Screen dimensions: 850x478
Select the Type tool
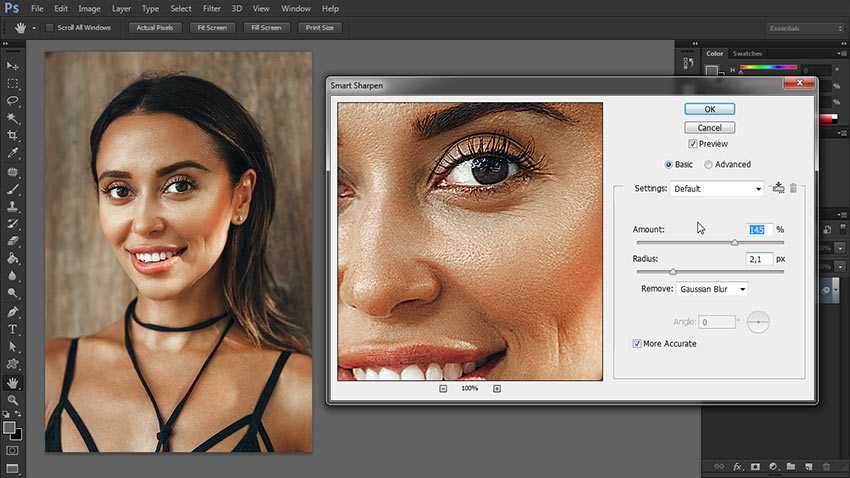(x=12, y=329)
